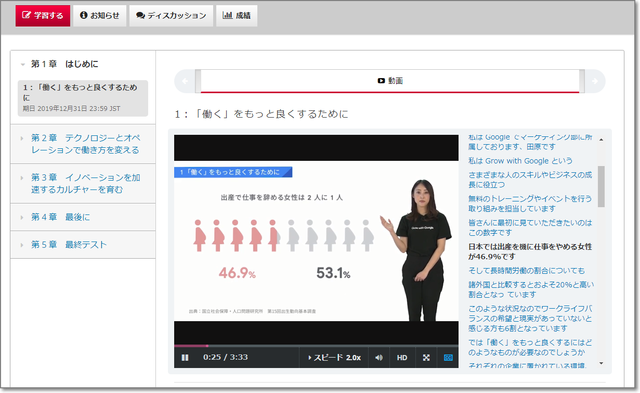Go to next unit with right arrow
Viewport: 640px width, 393px height.
tap(595, 81)
